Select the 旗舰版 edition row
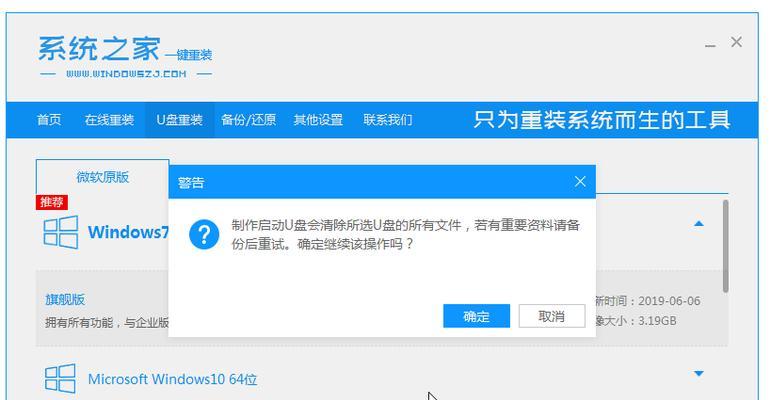 tap(382, 308)
